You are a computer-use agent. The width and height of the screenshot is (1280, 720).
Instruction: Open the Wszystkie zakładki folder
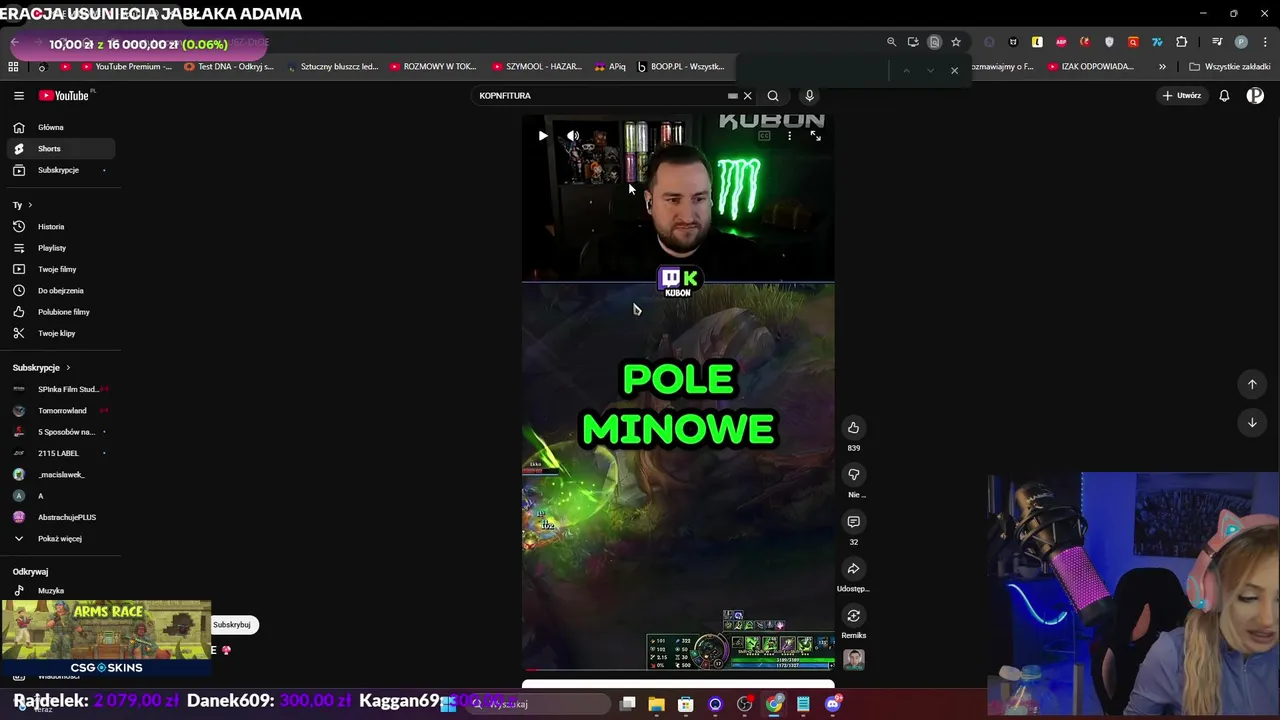(1230, 67)
